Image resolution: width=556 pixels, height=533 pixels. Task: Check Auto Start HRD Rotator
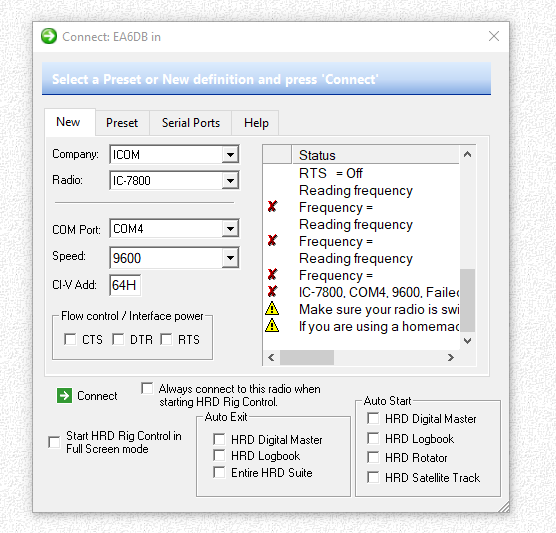point(373,457)
